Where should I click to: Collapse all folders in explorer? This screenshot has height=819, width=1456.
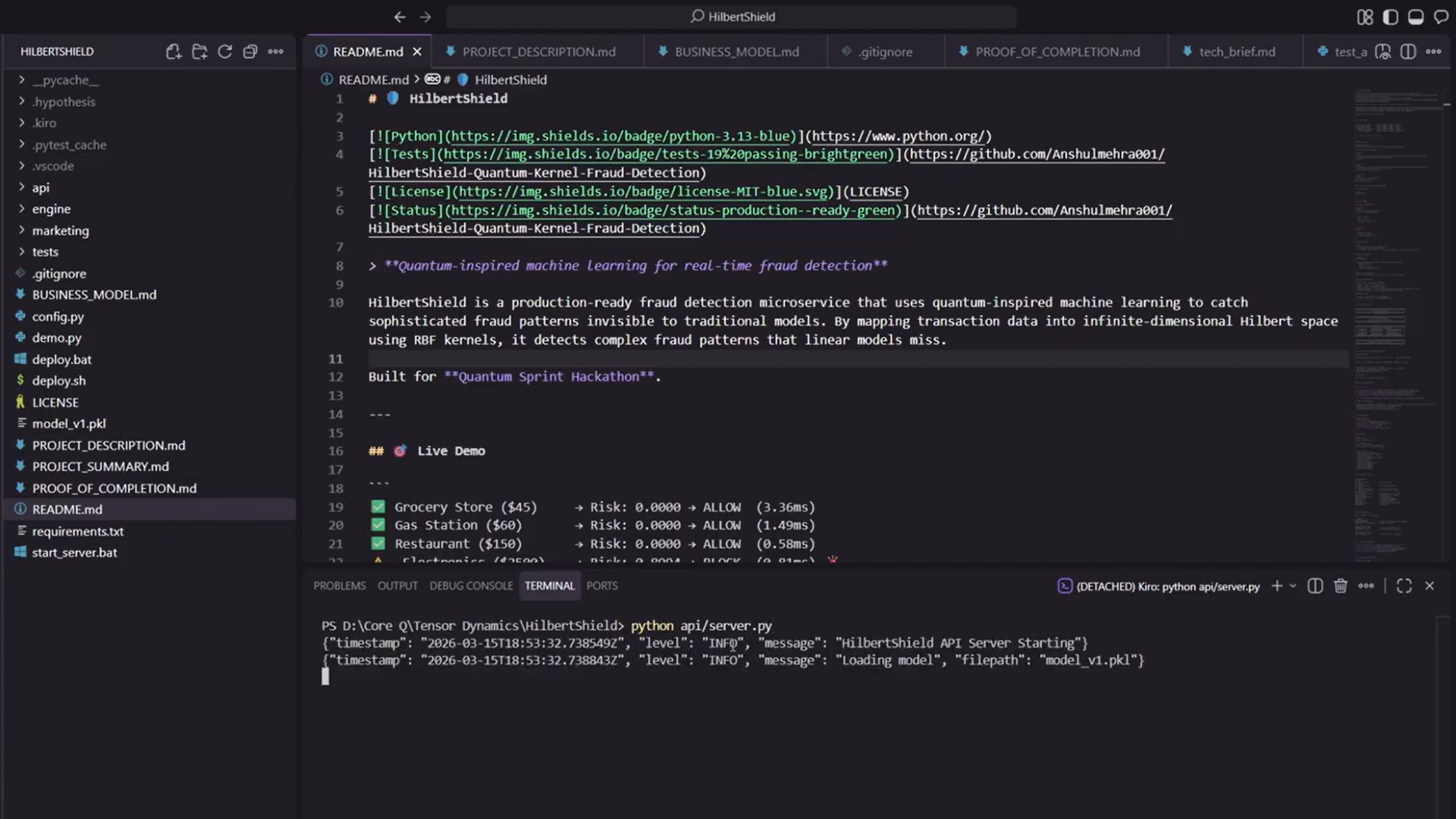click(x=250, y=52)
